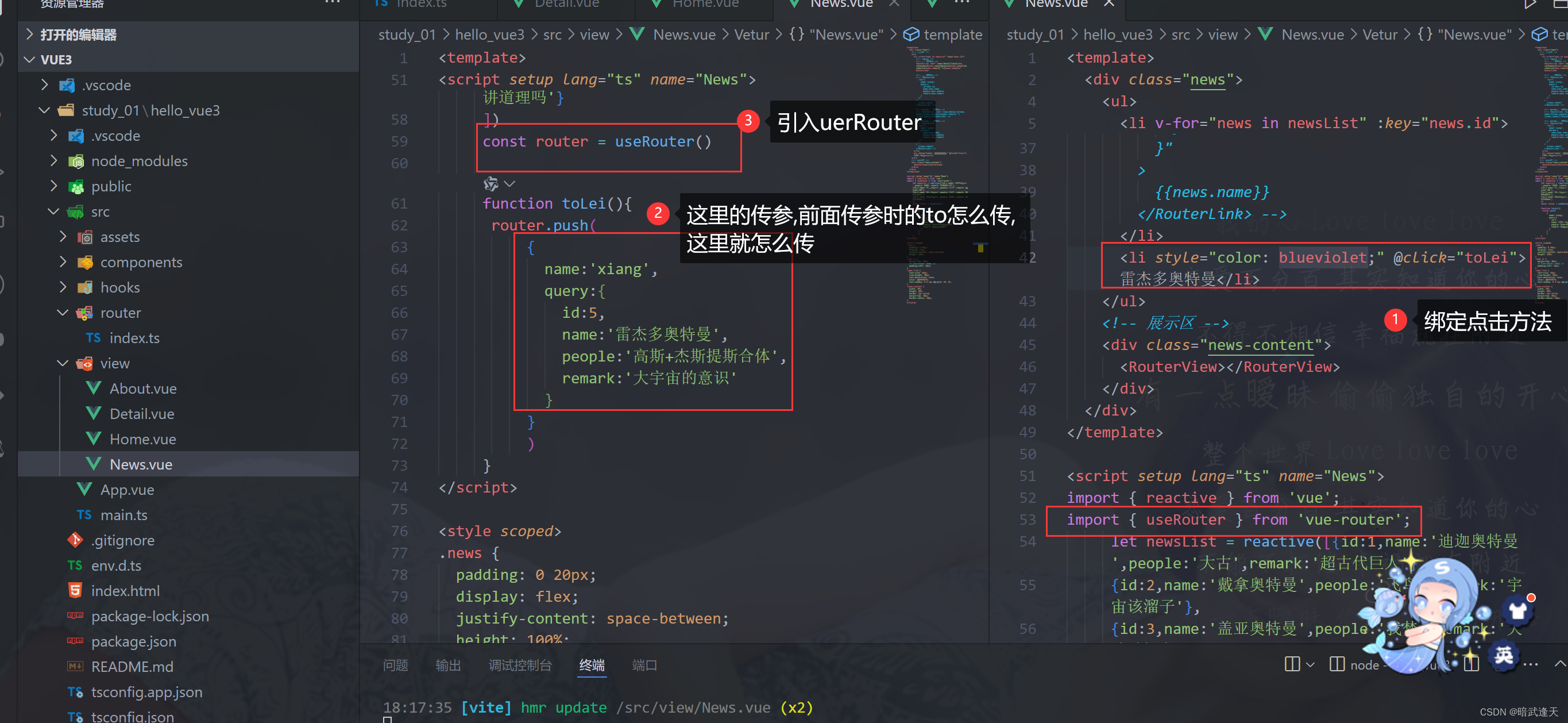
Task: Open .gitignore file
Action: click(122, 540)
